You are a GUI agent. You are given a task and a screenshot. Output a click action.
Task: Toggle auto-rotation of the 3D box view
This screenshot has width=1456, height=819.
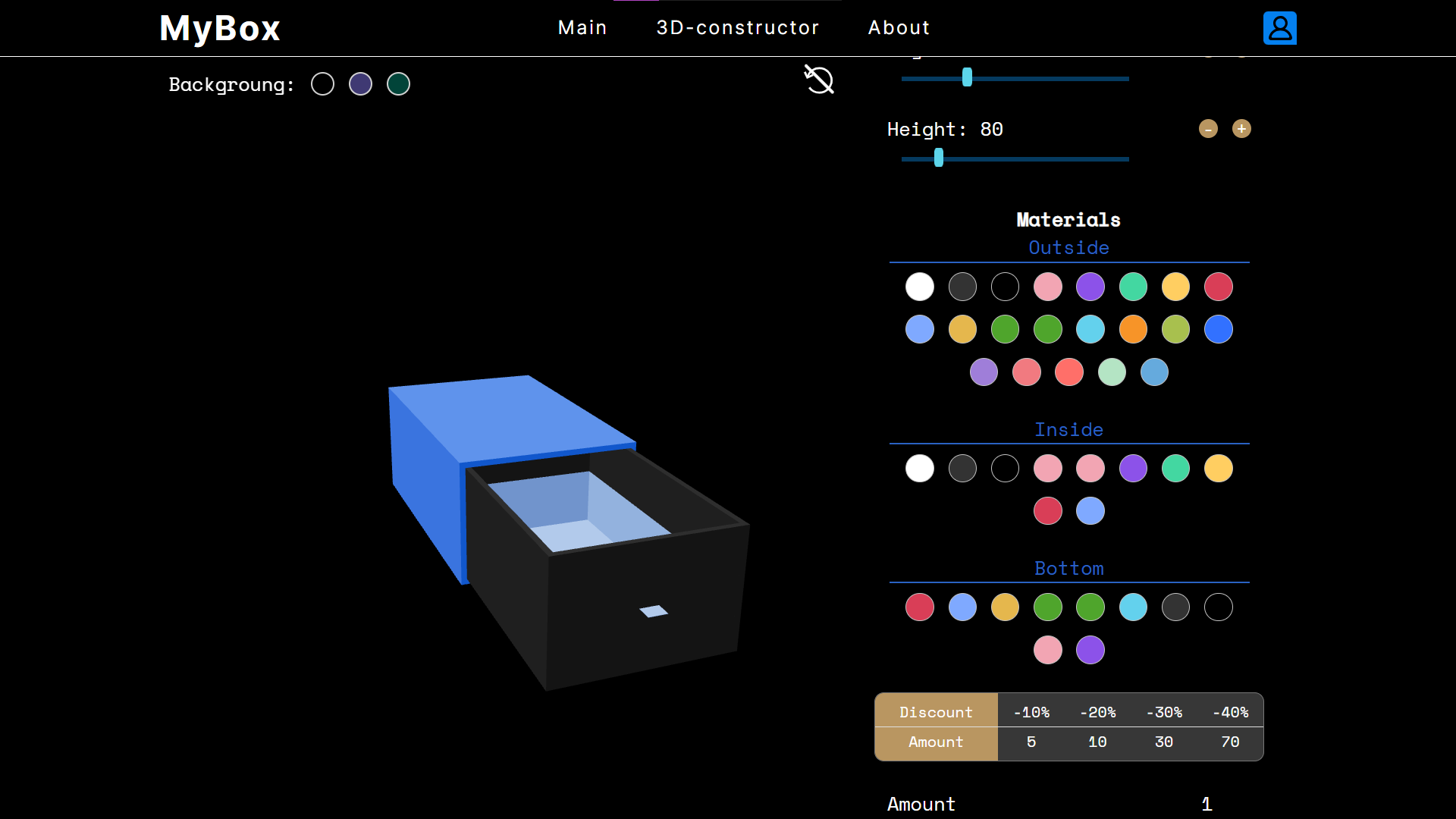pyautogui.click(x=819, y=80)
